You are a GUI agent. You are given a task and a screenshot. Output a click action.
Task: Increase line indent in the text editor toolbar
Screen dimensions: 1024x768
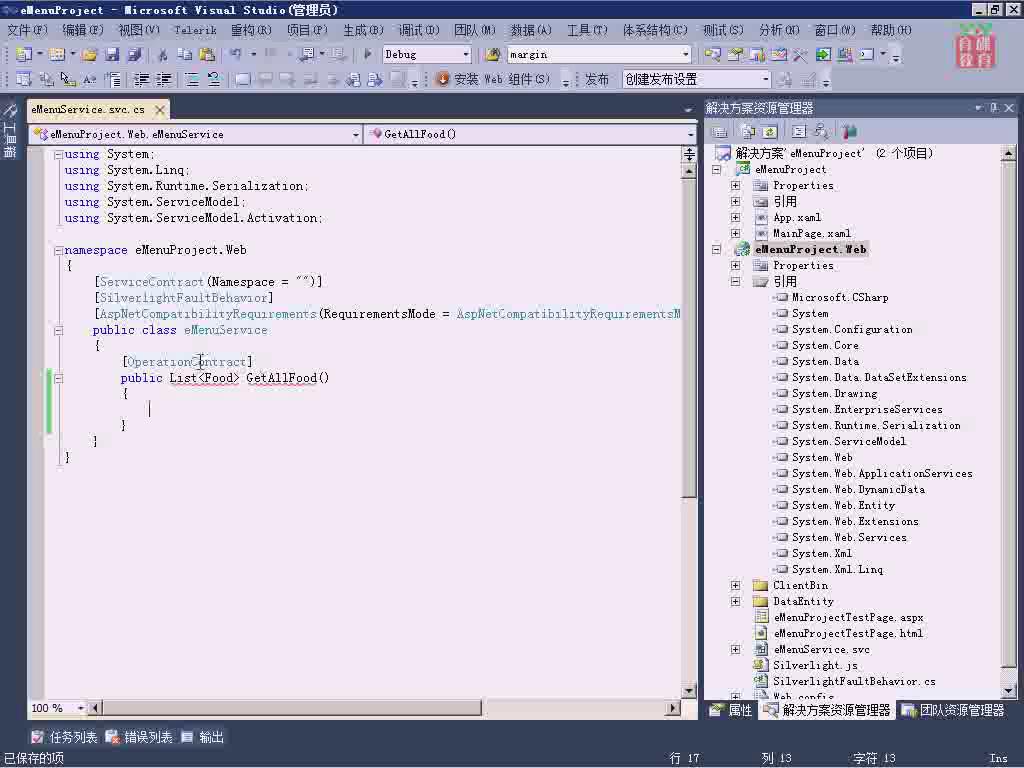163,79
